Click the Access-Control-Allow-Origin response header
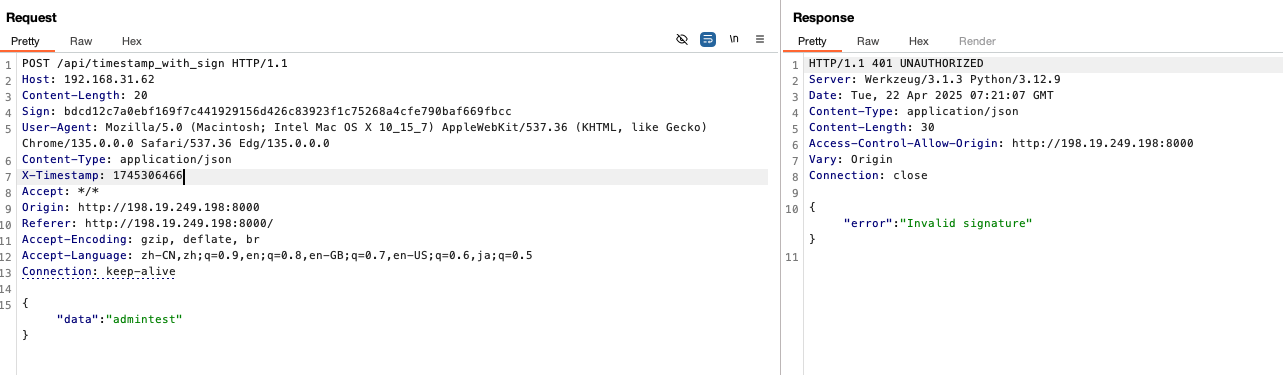1283x375 pixels. point(1001,143)
